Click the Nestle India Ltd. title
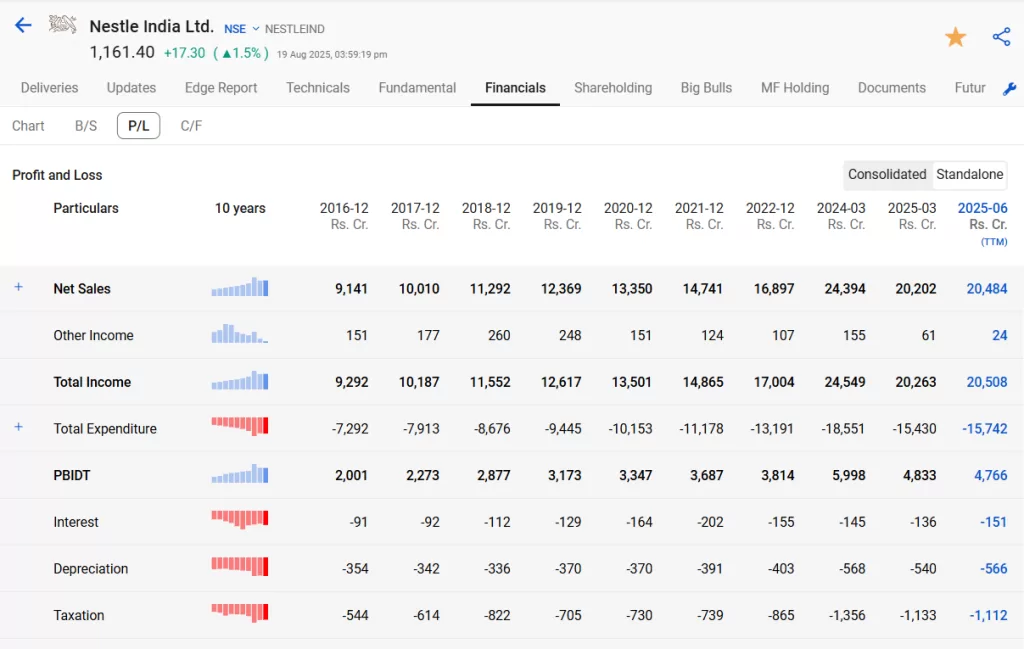The width and height of the screenshot is (1024, 649). (152, 26)
